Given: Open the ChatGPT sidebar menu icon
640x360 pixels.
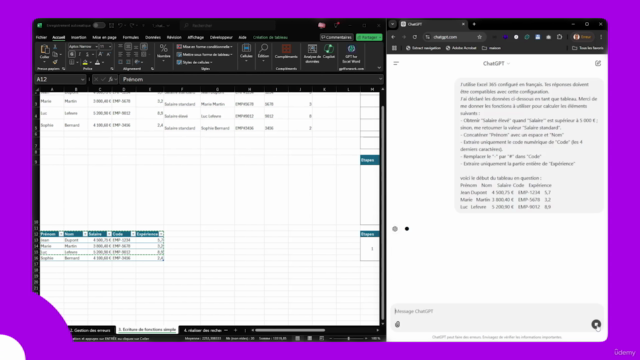Looking at the screenshot, I should [396, 63].
